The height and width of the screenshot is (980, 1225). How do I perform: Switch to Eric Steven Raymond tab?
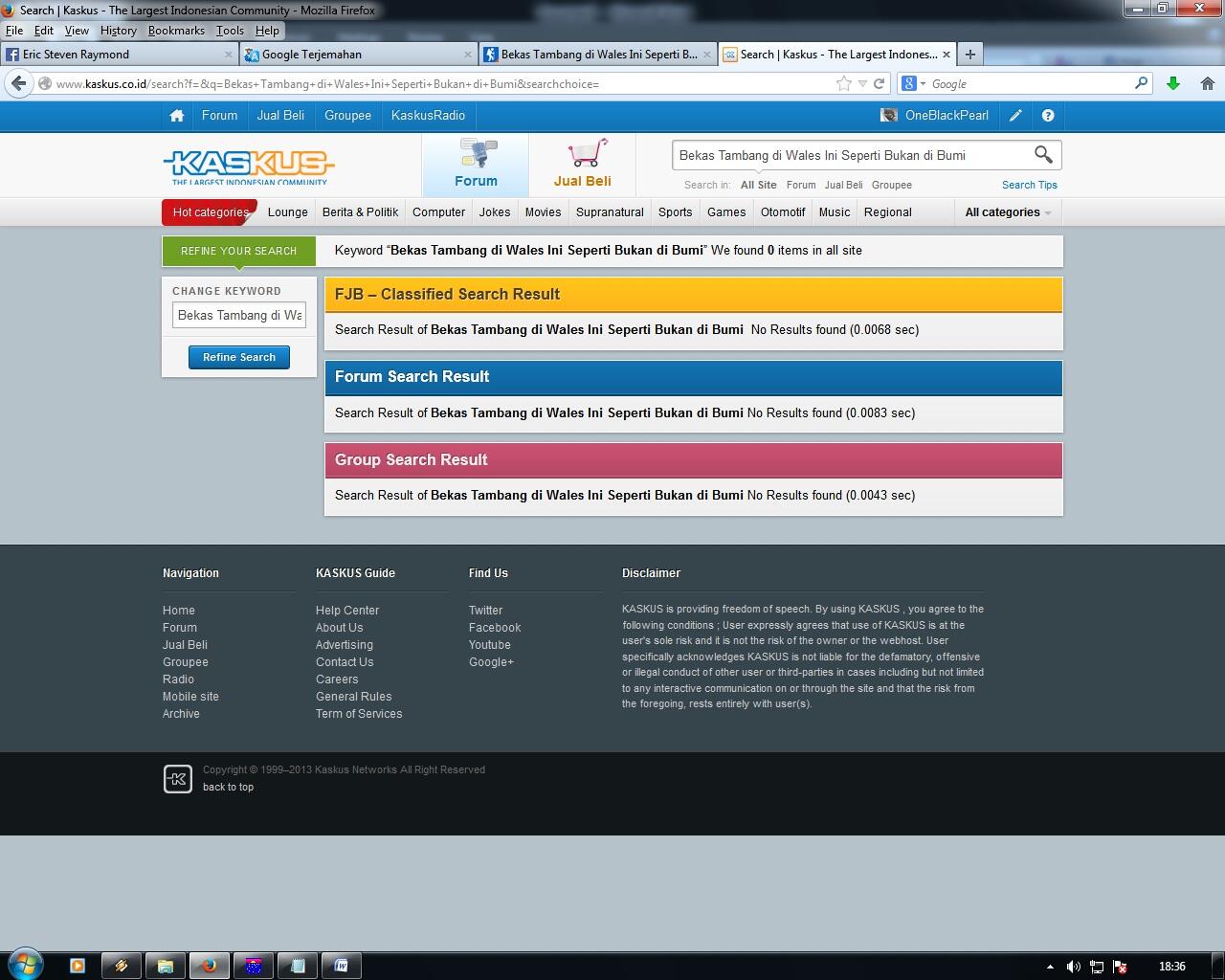pos(120,55)
